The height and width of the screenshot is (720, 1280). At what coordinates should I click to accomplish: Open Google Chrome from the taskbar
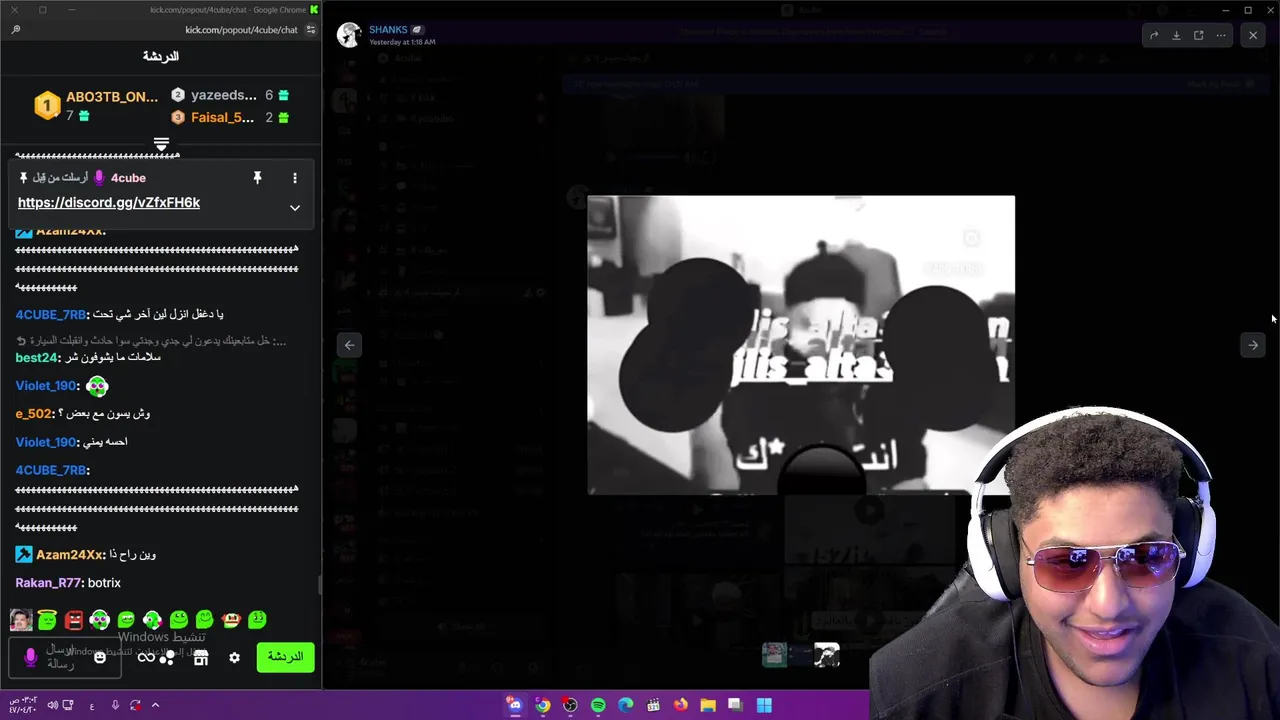pyautogui.click(x=542, y=705)
